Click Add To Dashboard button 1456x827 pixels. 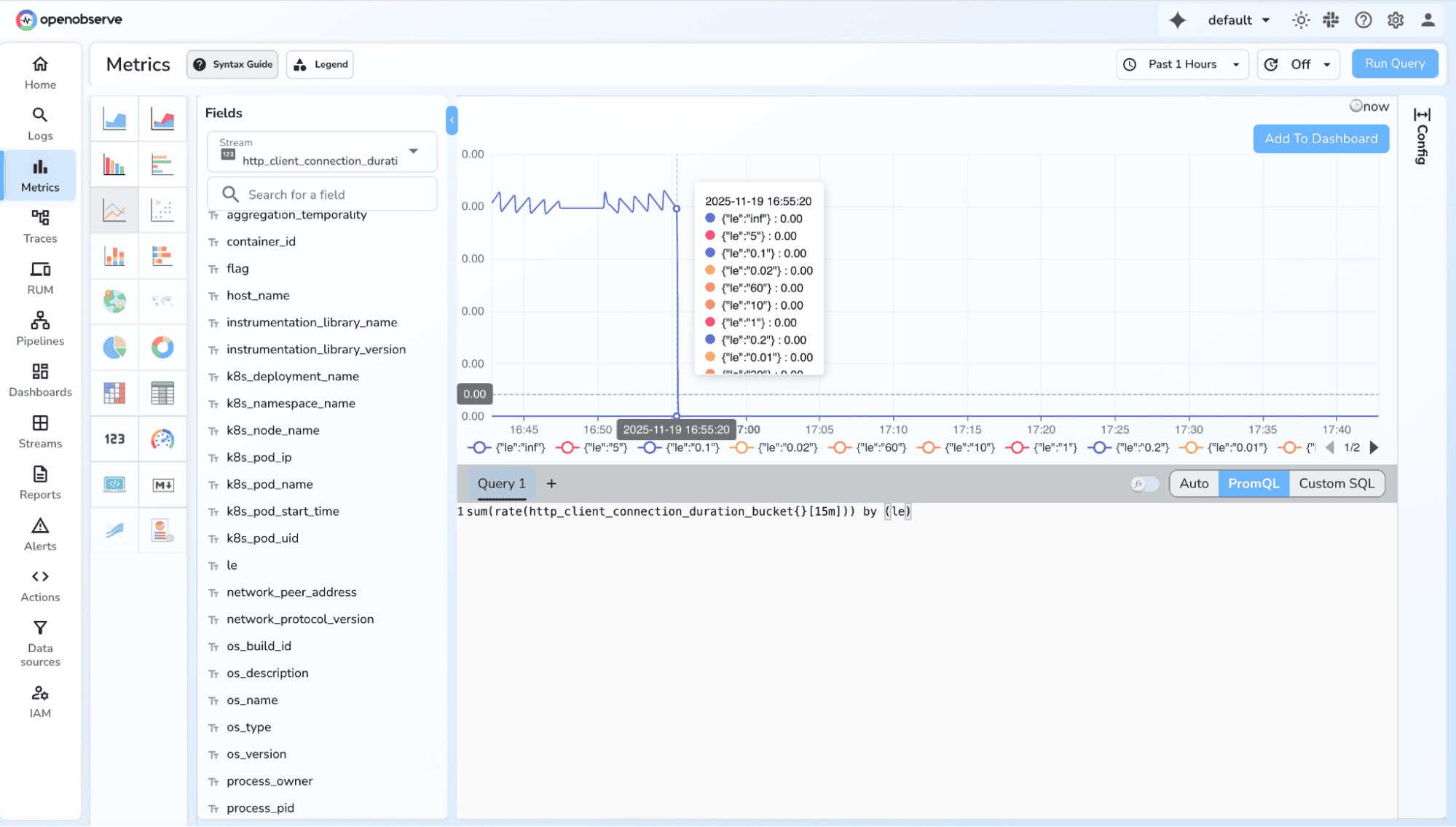1320,138
